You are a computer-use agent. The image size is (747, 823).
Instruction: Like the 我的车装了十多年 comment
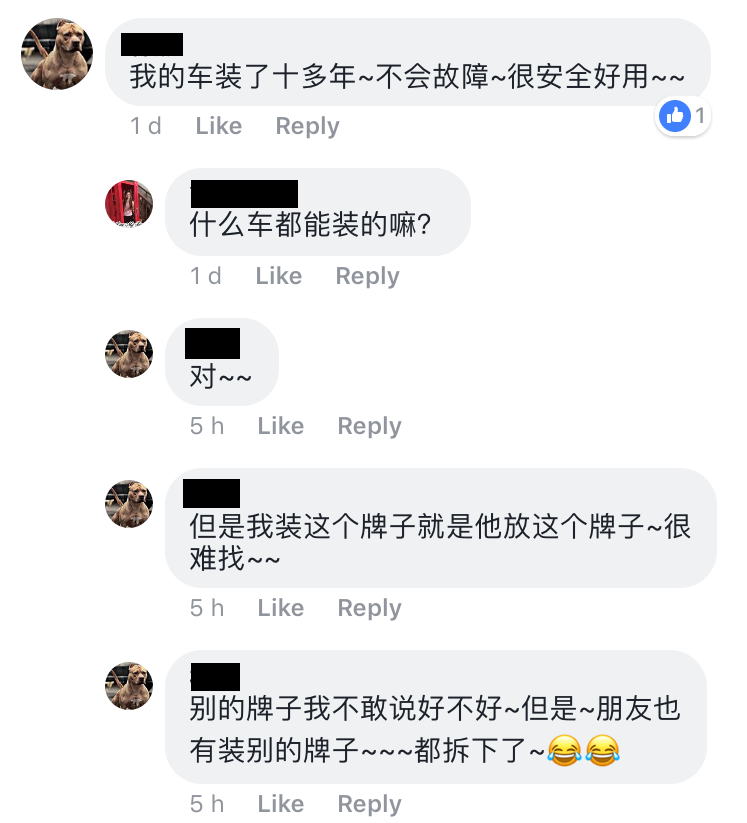[x=218, y=126]
